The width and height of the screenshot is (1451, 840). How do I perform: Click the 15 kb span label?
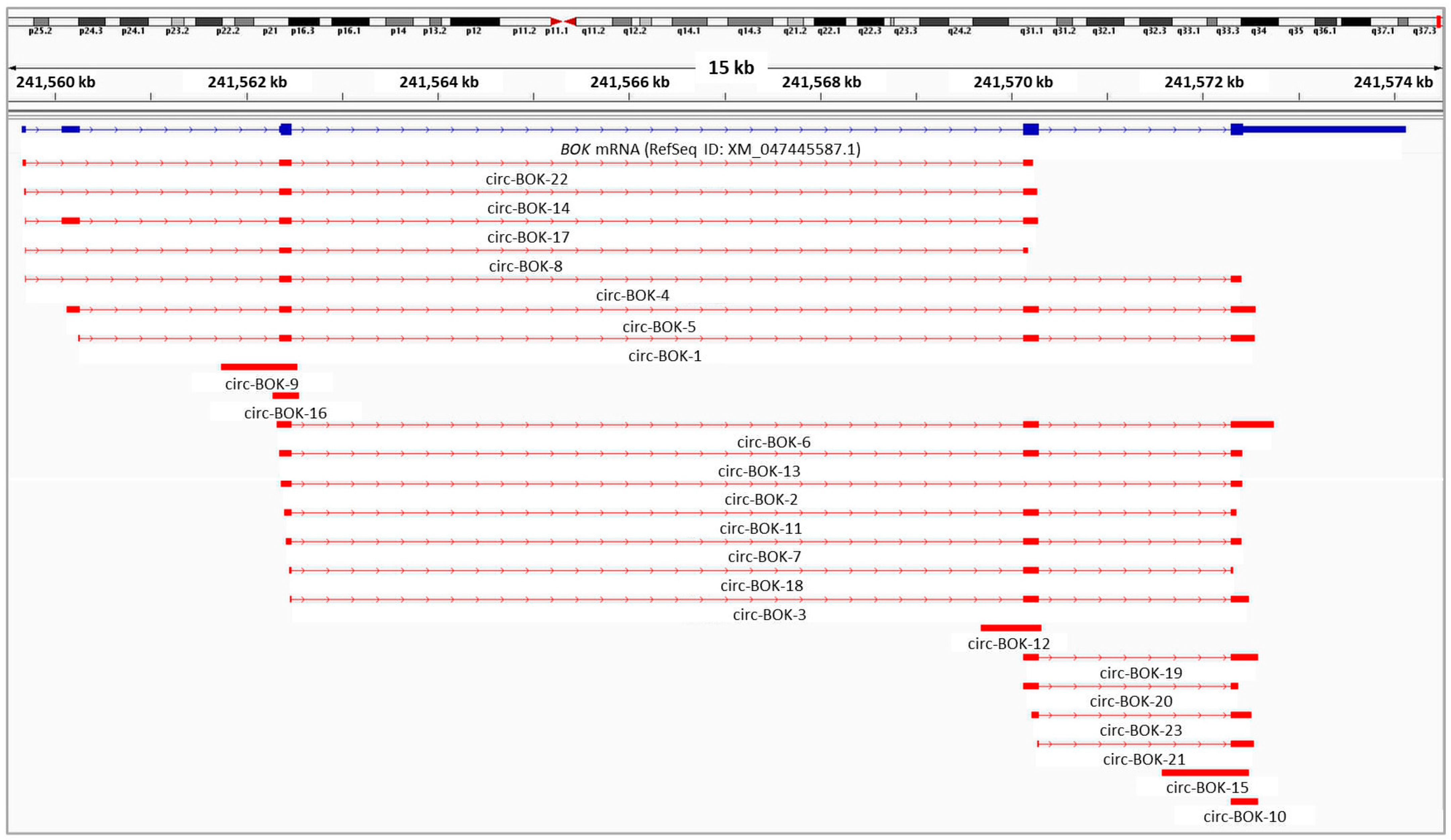(731, 68)
